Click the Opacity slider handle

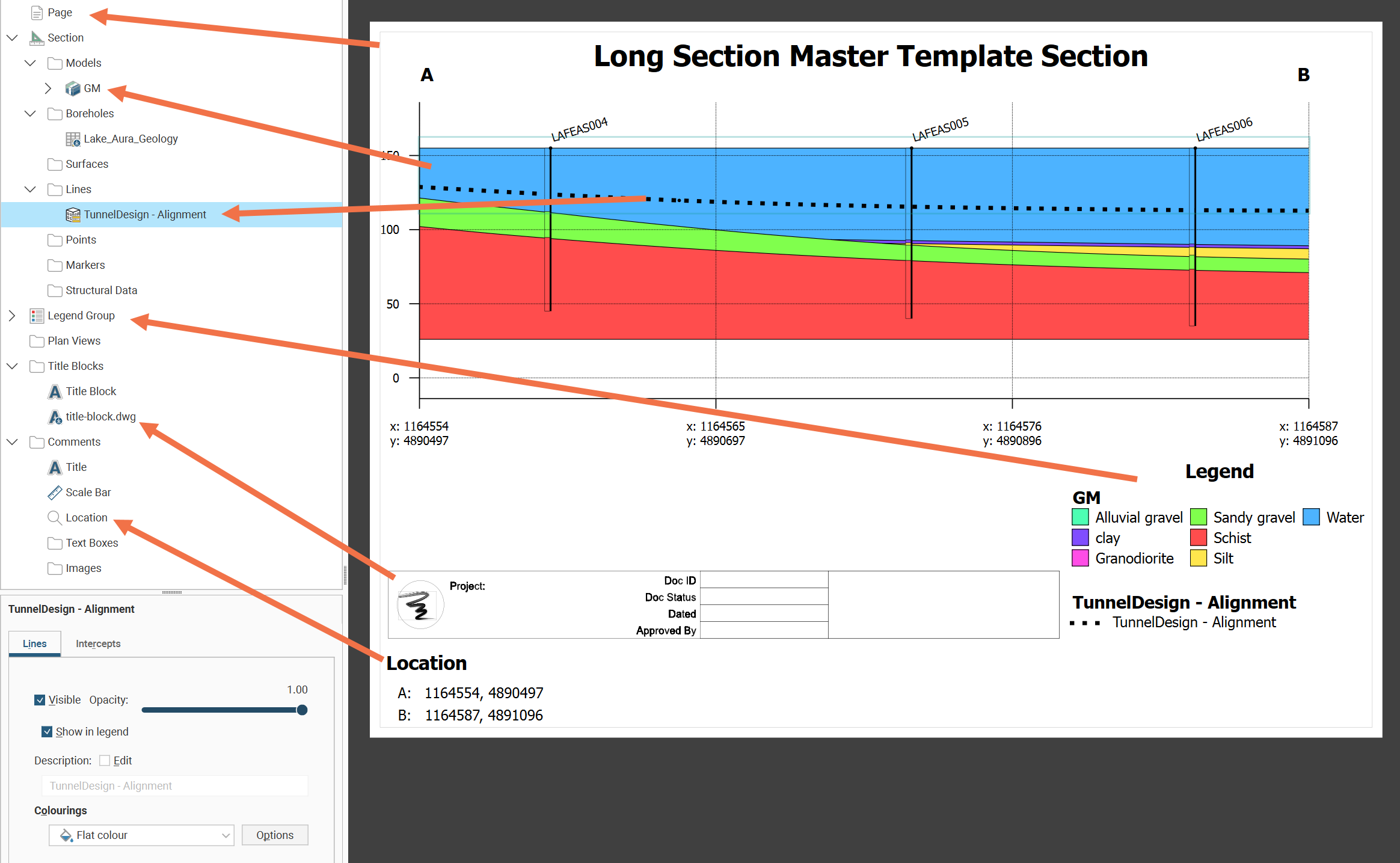point(302,710)
